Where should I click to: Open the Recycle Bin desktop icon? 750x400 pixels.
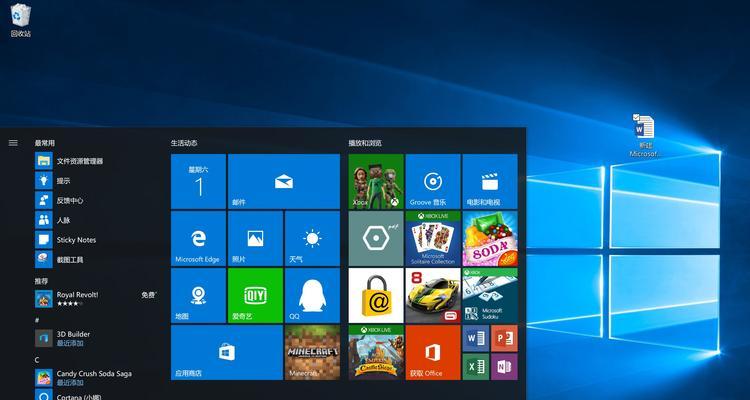[21, 20]
